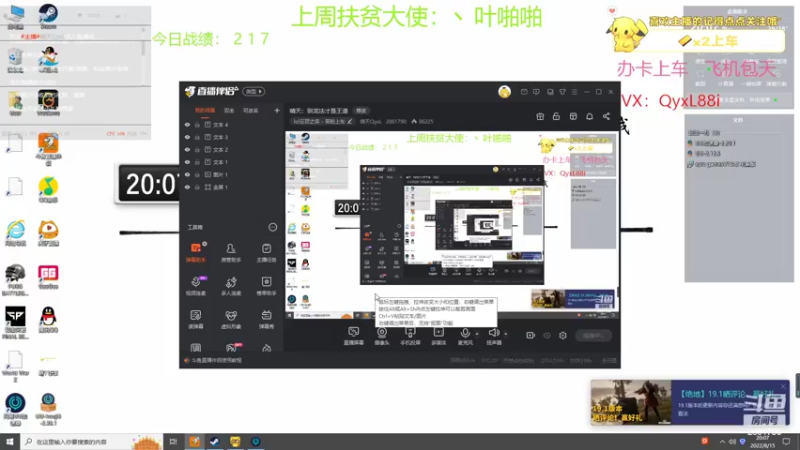The width and height of the screenshot is (800, 450).
Task: Open the 读弹幕 read-danmaku tool
Action: pyautogui.click(x=196, y=319)
